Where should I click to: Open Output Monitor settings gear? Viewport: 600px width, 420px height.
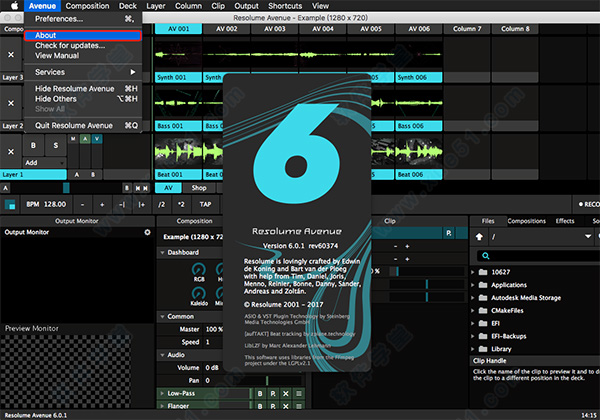pos(147,232)
